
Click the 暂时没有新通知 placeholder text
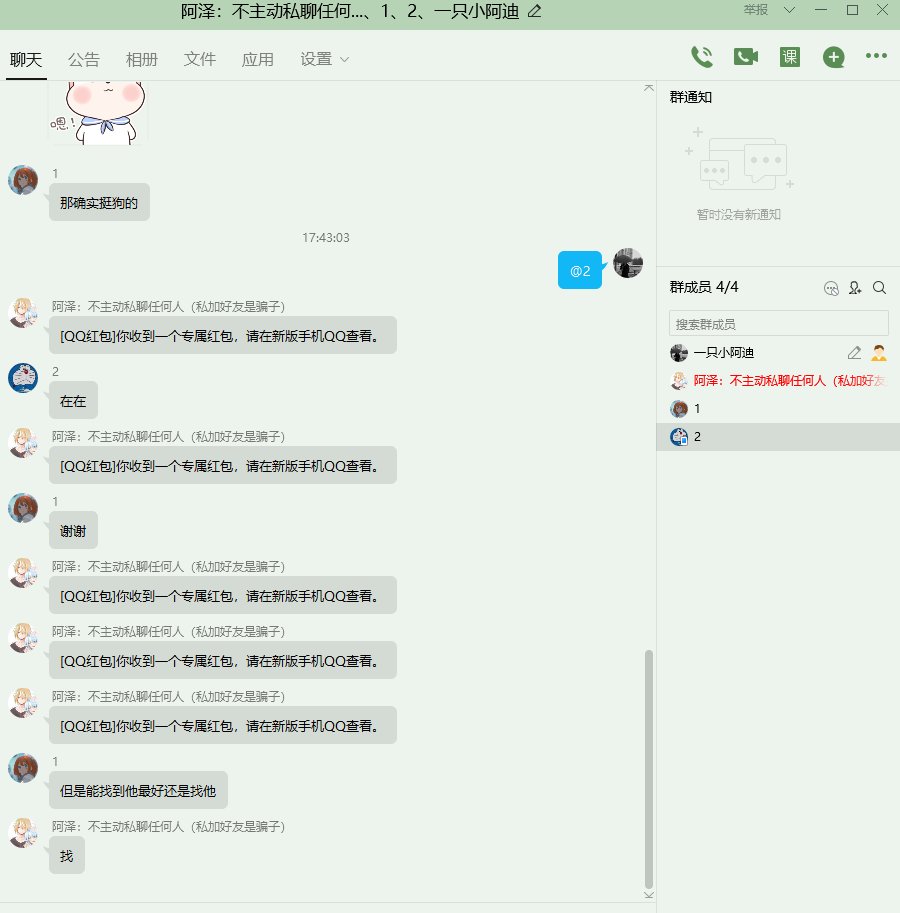click(739, 214)
